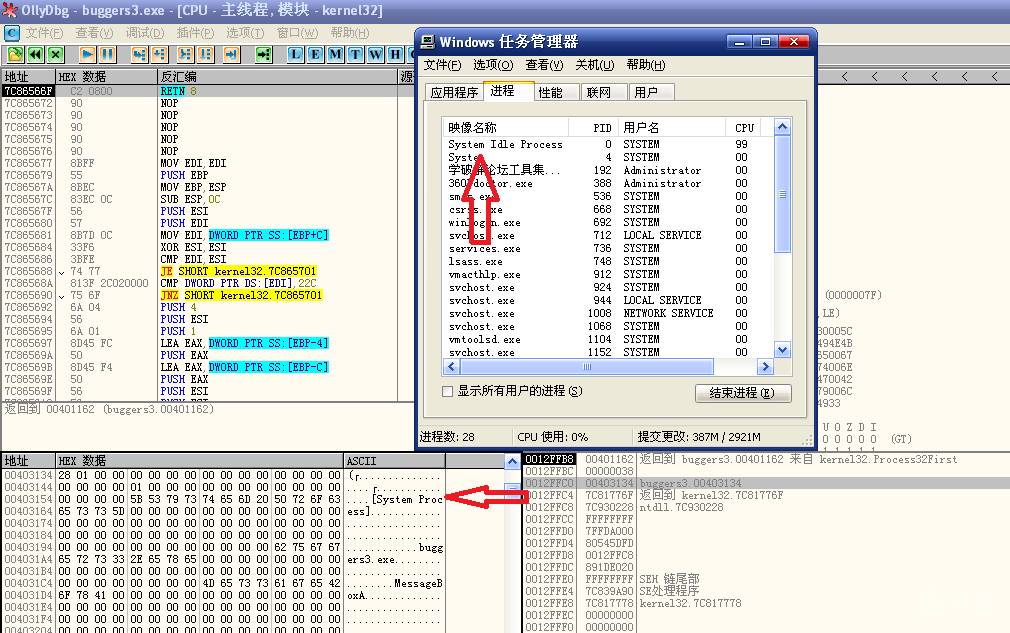Select the RETN 8 disassembly line
The image size is (1010, 633).
coord(209,91)
